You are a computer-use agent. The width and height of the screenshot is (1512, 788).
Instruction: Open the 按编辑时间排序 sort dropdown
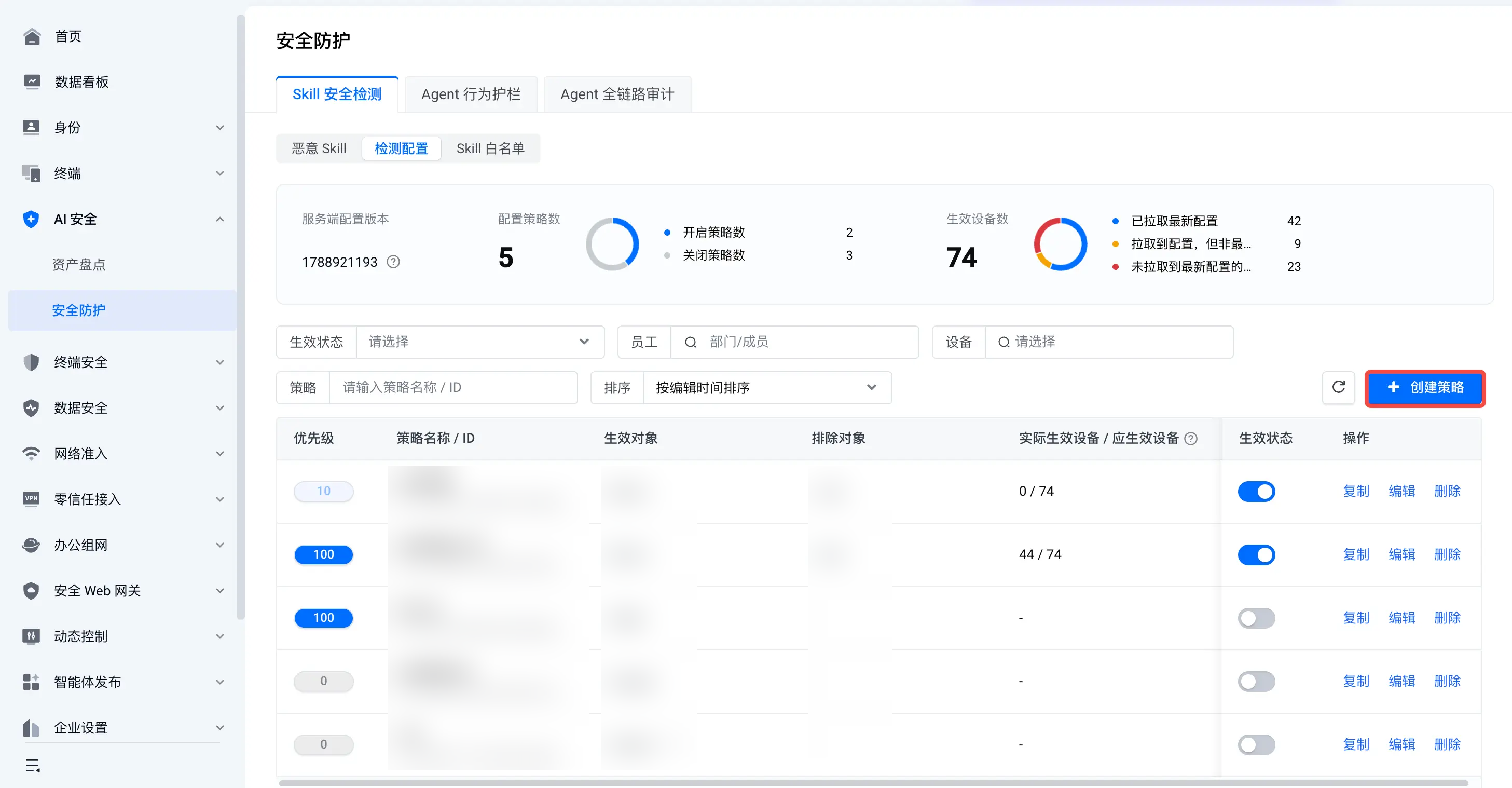[767, 388]
